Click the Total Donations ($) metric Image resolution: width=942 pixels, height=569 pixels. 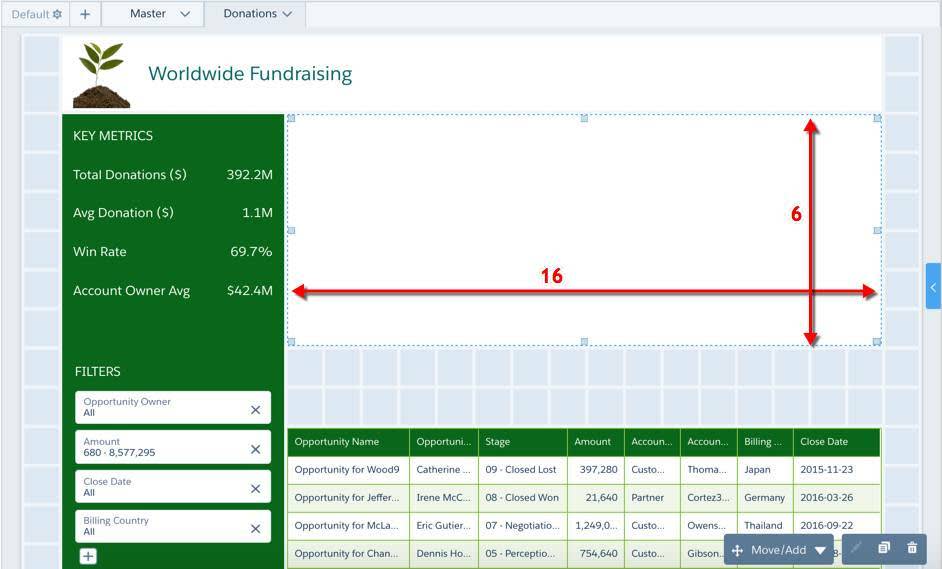click(x=172, y=175)
